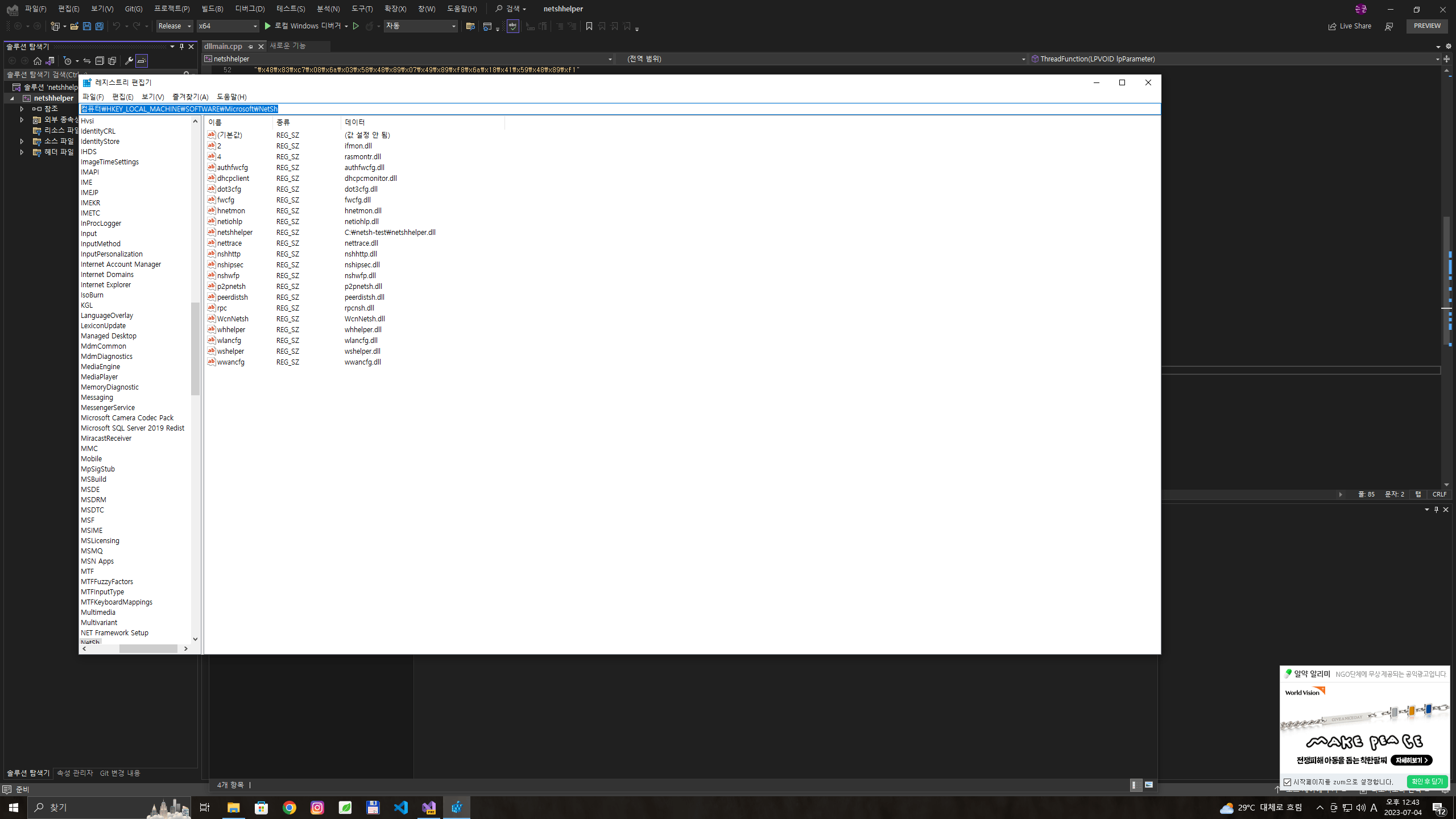Click the Home icon in Solution Explorer
1456x819 pixels.
coord(38,61)
